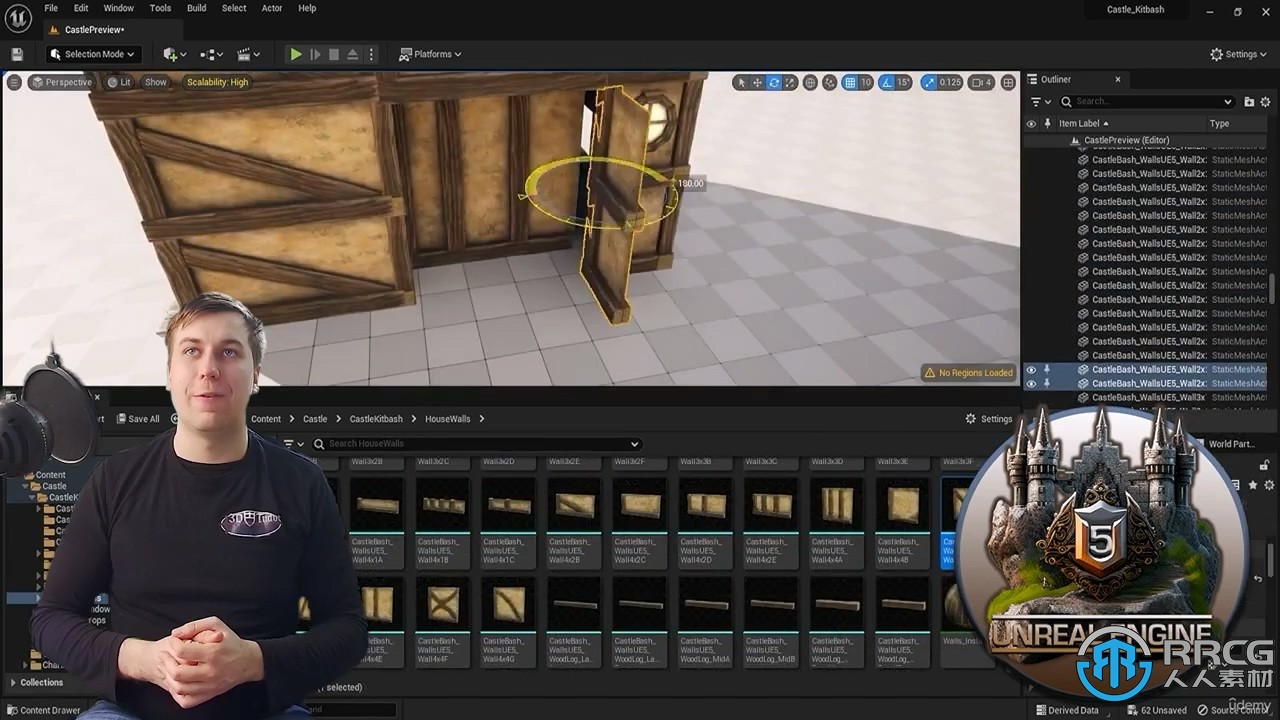Open the Platforms dropdown
This screenshot has height=720, width=1280.
(430, 54)
